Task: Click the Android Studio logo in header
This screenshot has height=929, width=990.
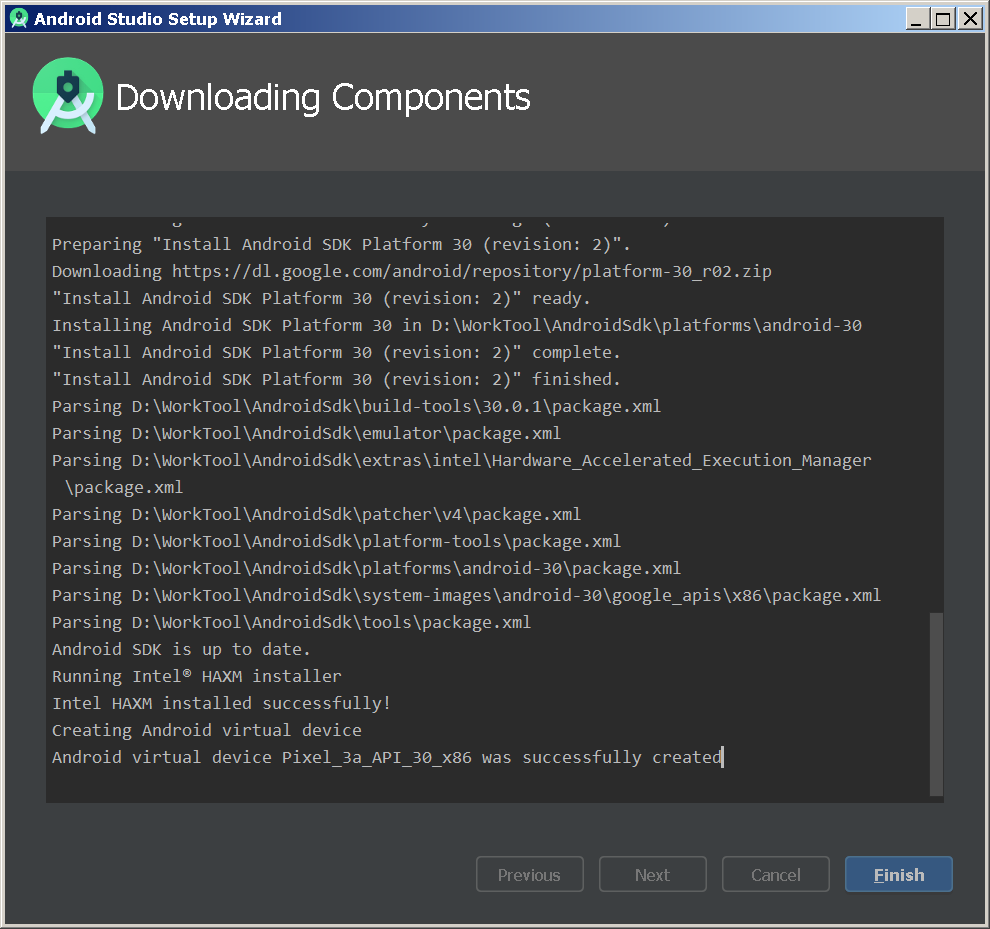Action: tap(68, 95)
